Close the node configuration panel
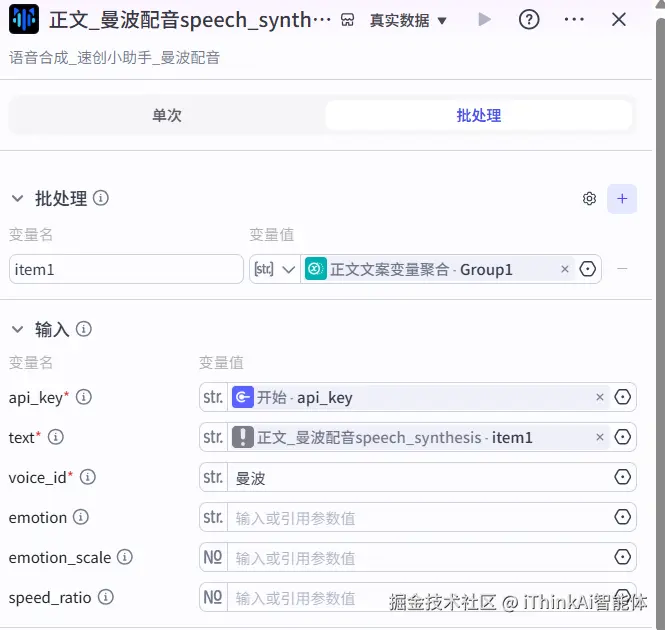 click(x=619, y=19)
